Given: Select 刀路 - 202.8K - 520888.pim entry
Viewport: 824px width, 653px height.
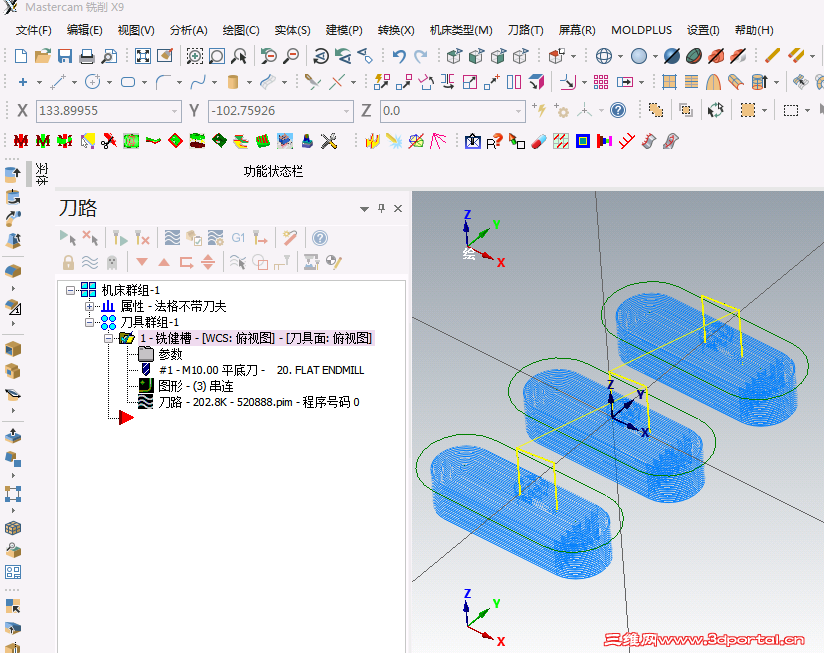Looking at the screenshot, I should [259, 402].
